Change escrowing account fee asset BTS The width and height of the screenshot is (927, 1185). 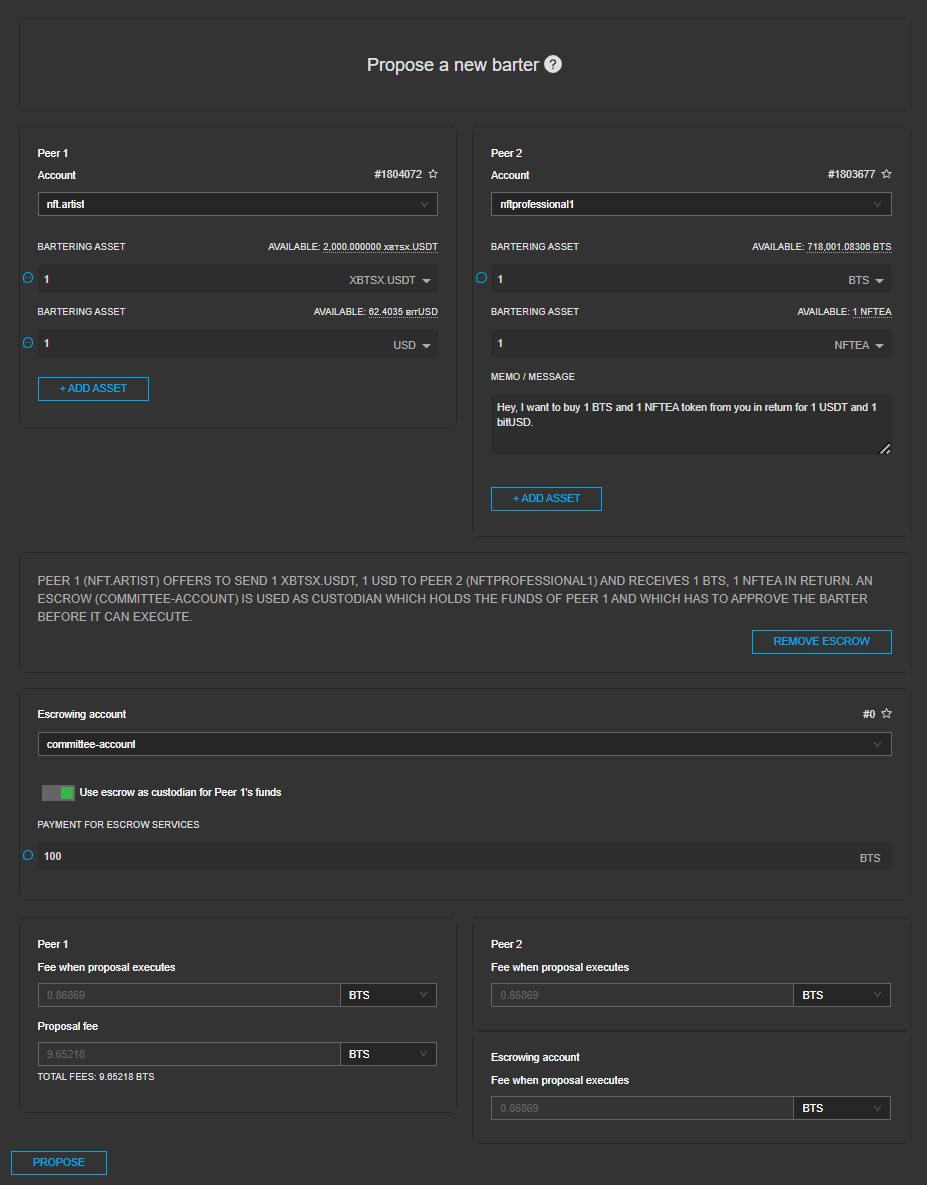[842, 1109]
